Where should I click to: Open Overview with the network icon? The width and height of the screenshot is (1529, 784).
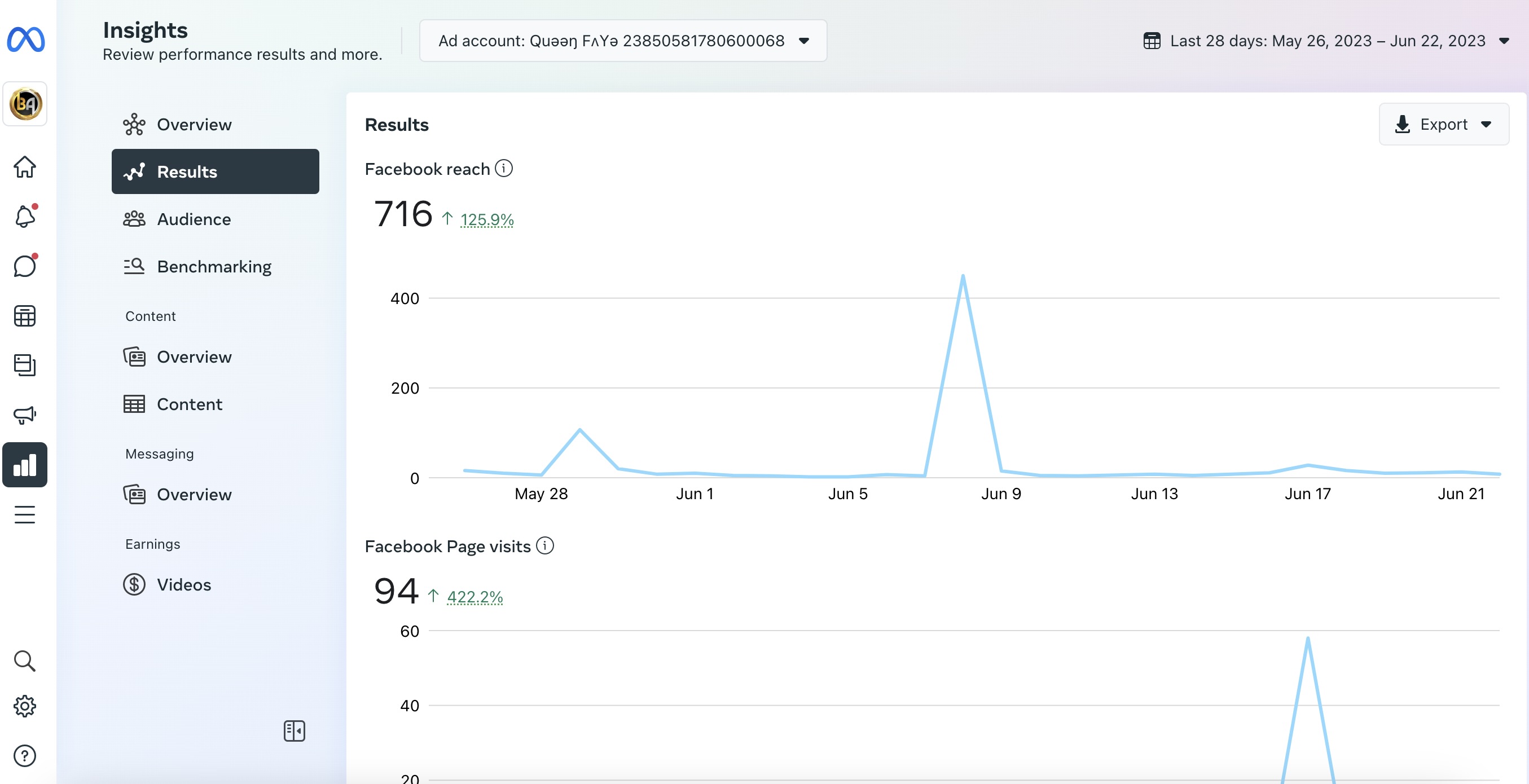pos(216,125)
